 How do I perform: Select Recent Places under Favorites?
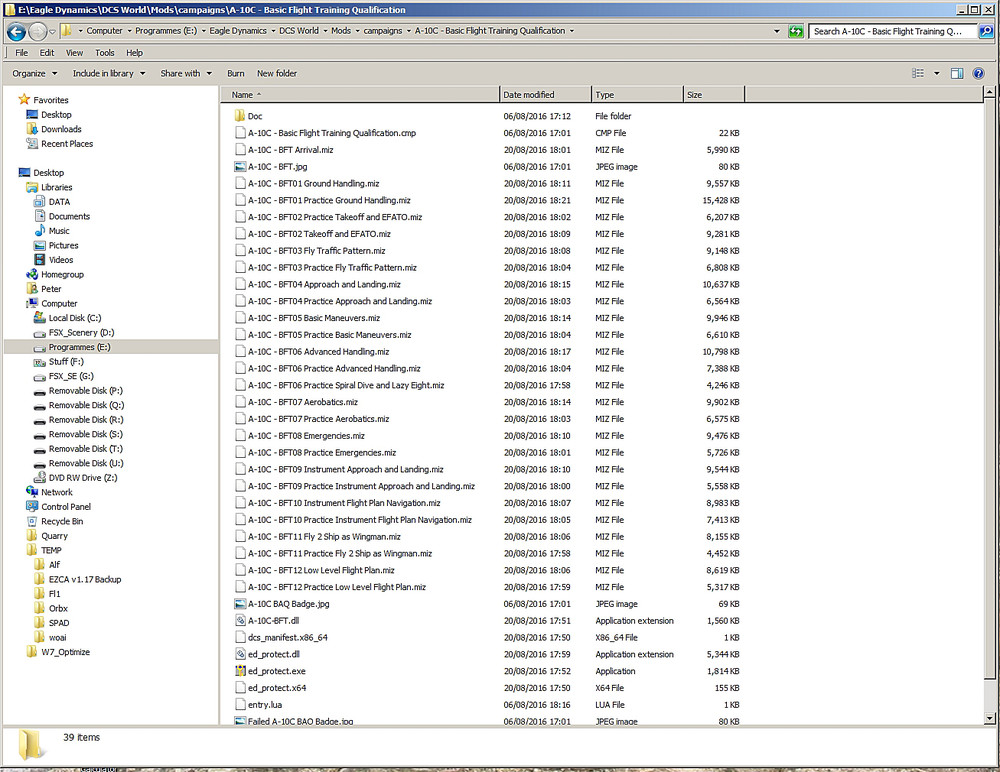[67, 144]
